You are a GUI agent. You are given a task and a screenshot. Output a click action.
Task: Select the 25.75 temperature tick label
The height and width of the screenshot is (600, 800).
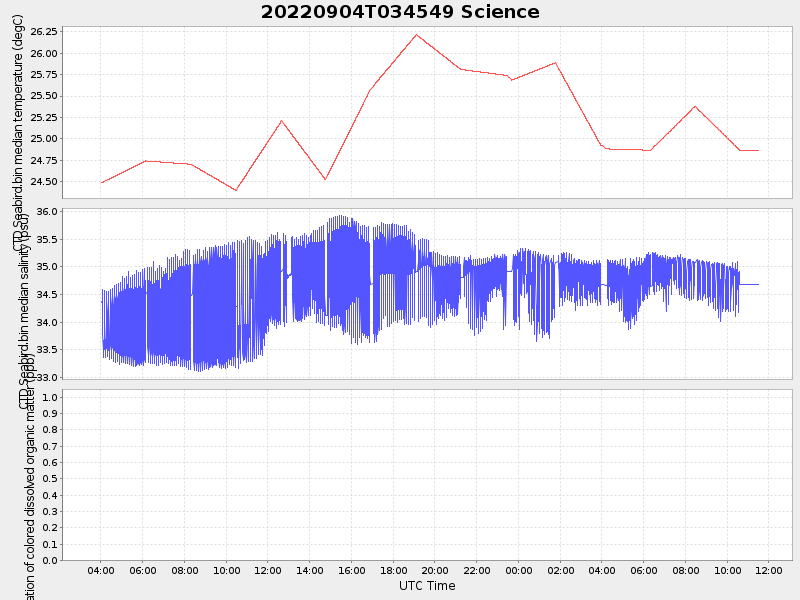pos(44,74)
